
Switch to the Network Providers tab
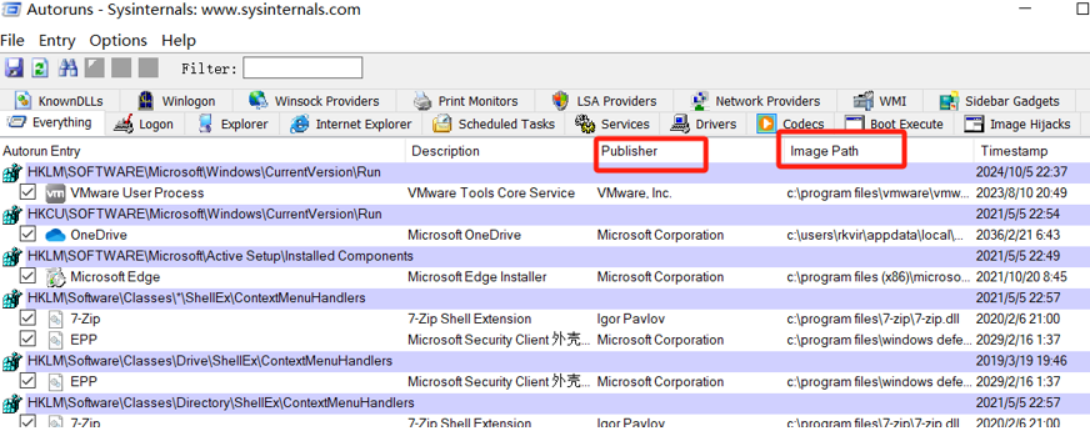click(x=755, y=101)
